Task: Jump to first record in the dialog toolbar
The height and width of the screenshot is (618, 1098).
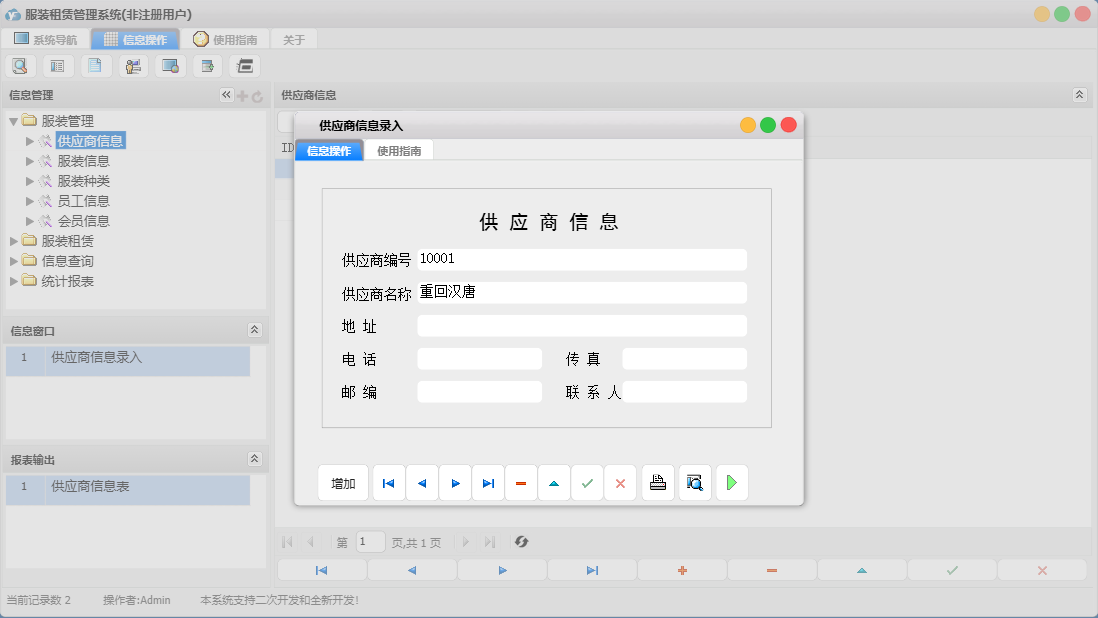Action: point(388,483)
